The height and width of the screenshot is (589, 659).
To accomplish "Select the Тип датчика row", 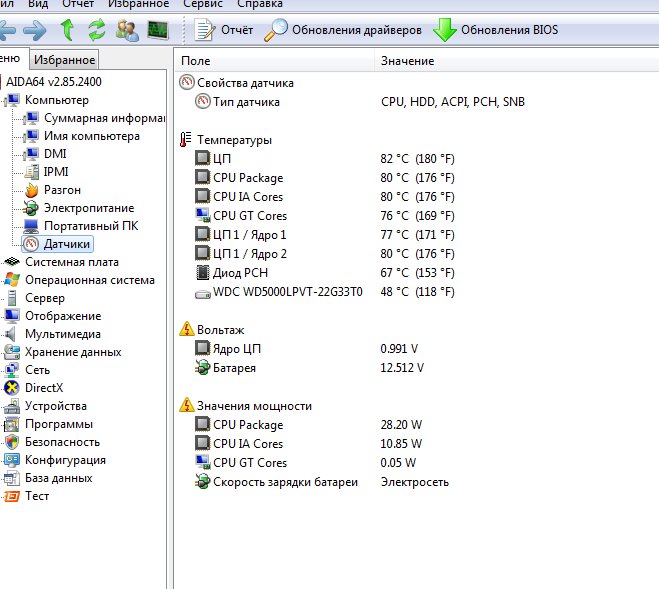I will (x=361, y=102).
